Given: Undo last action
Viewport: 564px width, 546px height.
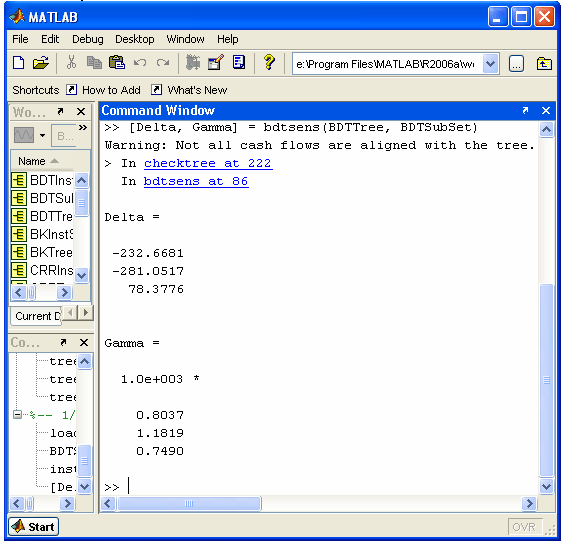Looking at the screenshot, I should click(140, 63).
